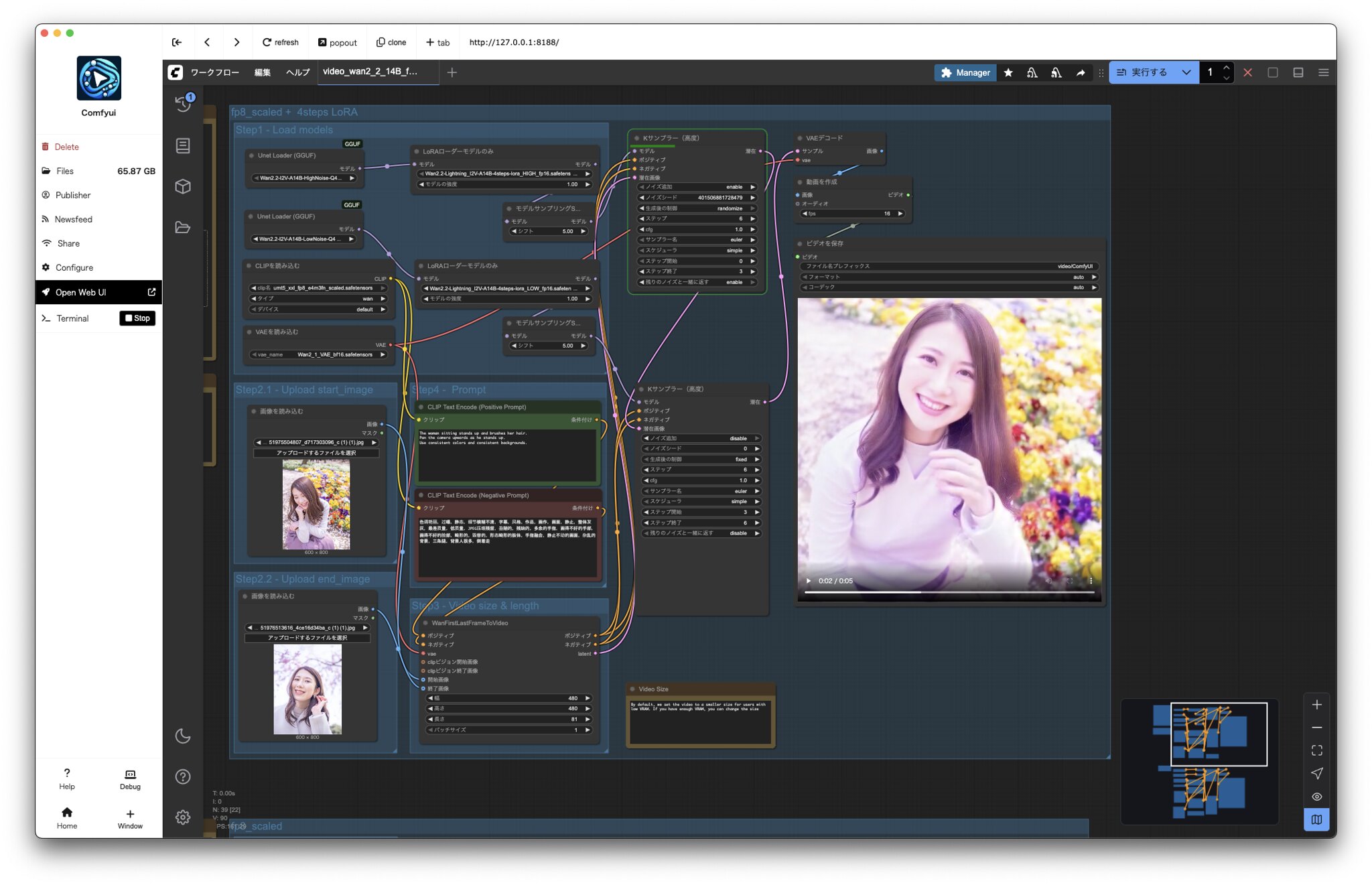Open the model library sidebar icon
1372x885 pixels.
[182, 187]
